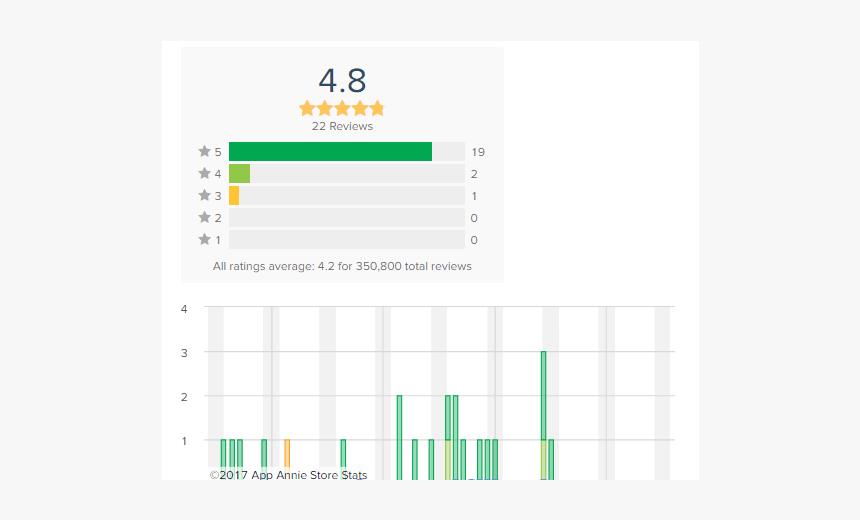Click the 5-star row star icon
Viewport: 860px width, 520px height.
coord(204,152)
